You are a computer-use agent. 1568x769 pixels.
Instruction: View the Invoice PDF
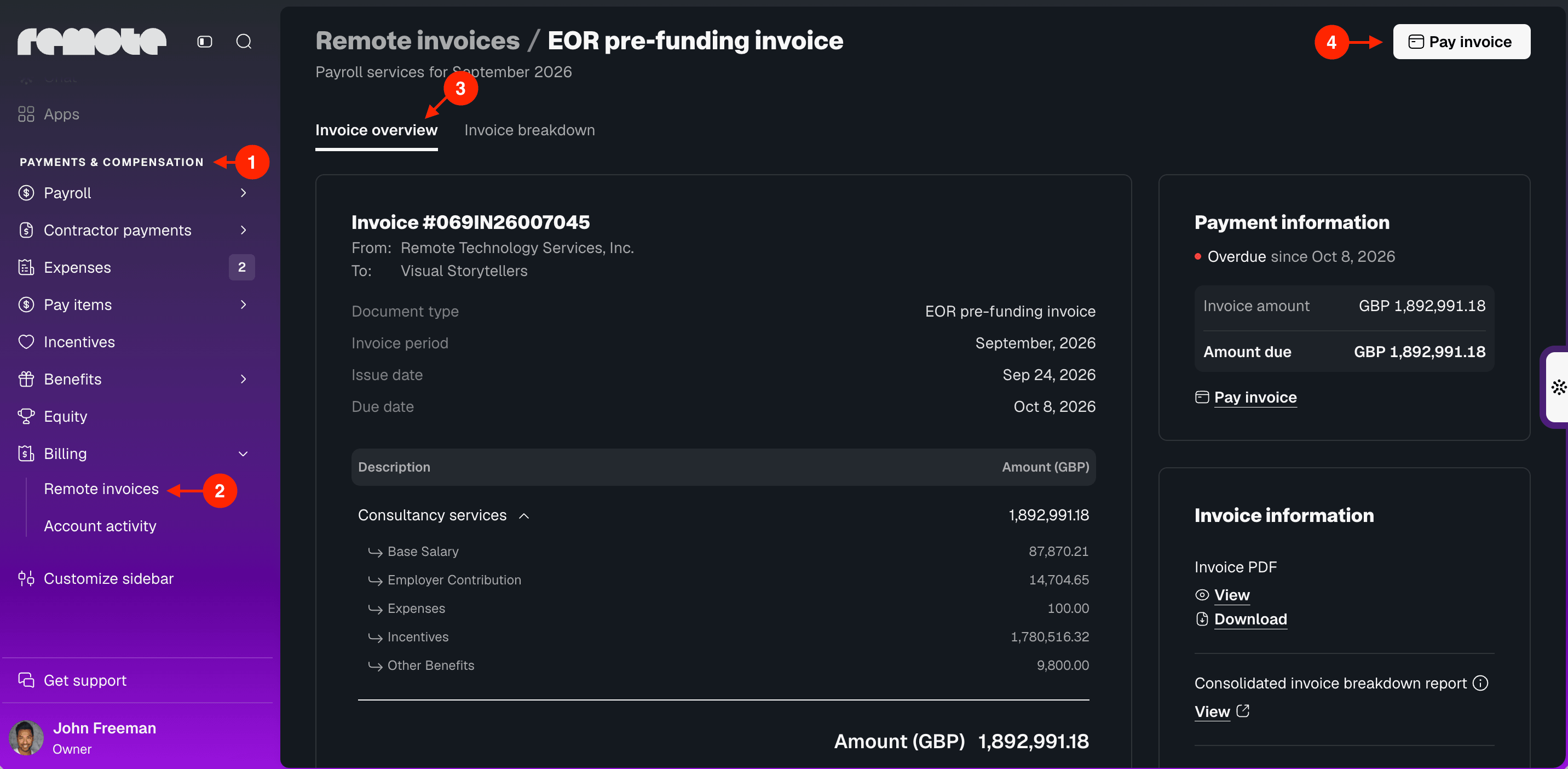(x=1232, y=595)
